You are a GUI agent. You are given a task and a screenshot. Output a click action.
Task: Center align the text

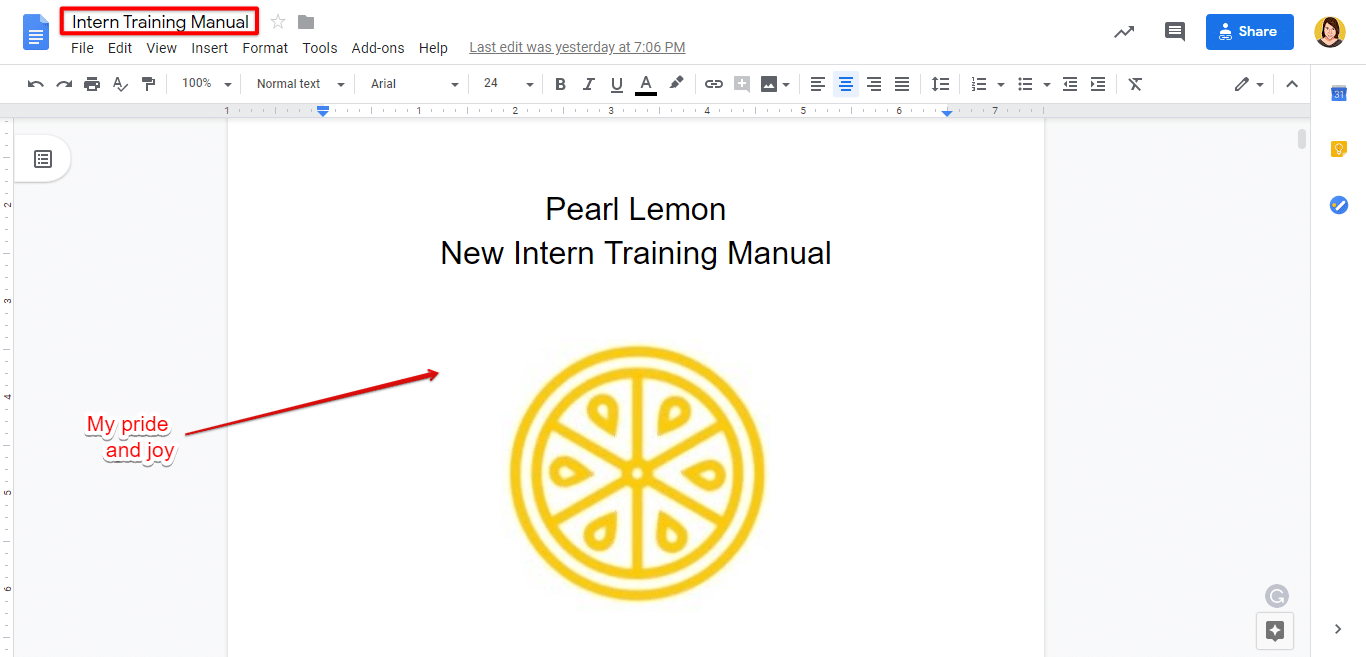846,84
